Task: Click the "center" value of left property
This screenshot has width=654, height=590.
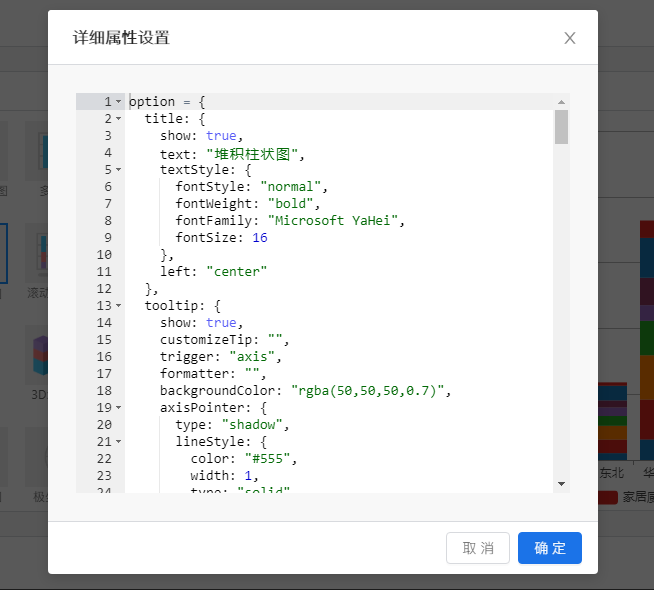Action: [237, 272]
